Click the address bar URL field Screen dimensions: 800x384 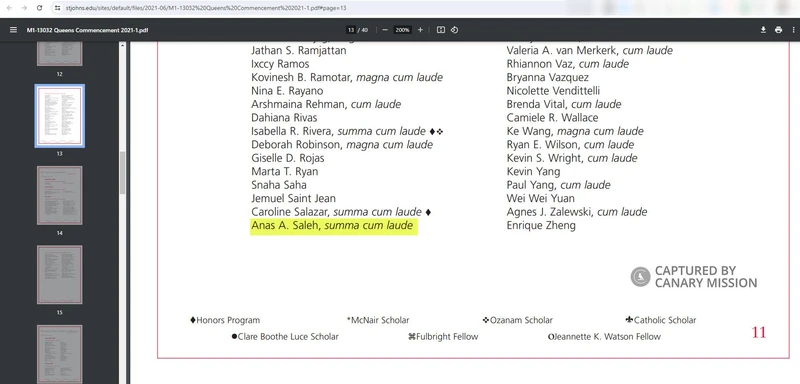(x=206, y=8)
